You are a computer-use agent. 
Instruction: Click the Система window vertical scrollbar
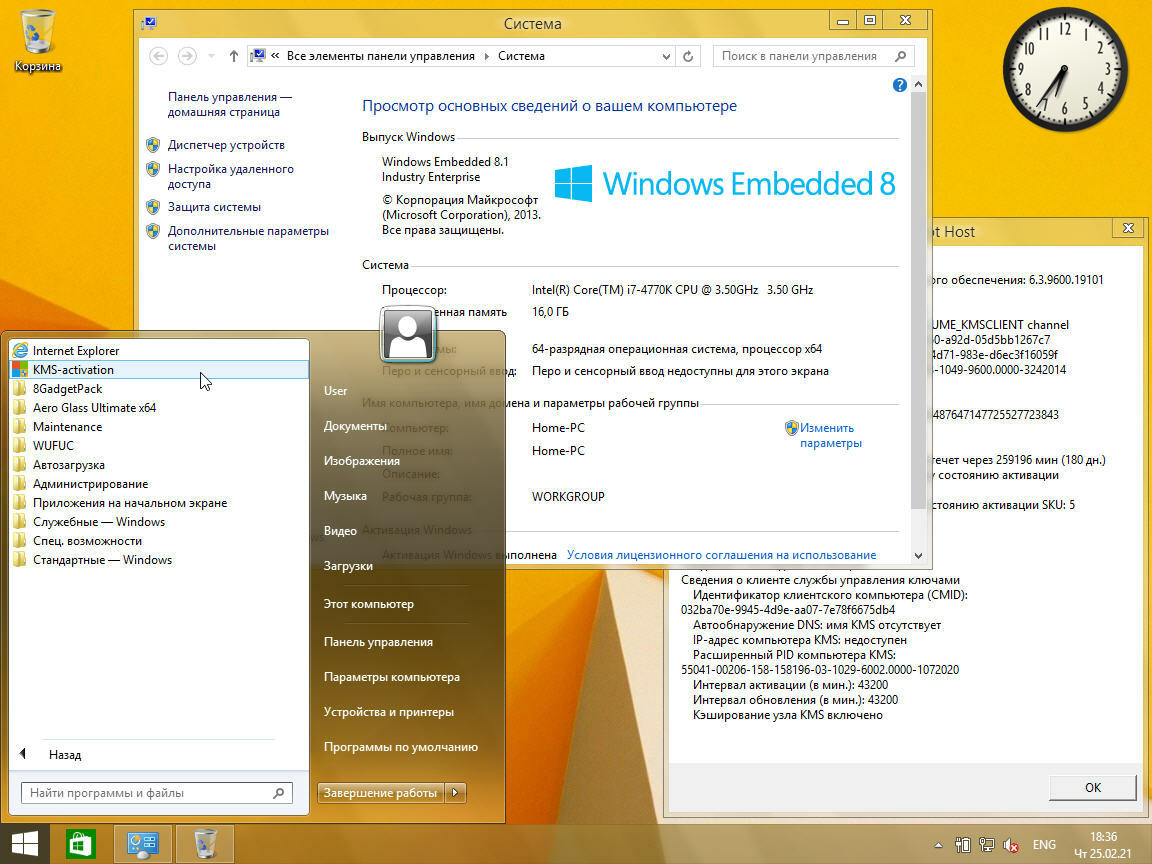(x=918, y=300)
